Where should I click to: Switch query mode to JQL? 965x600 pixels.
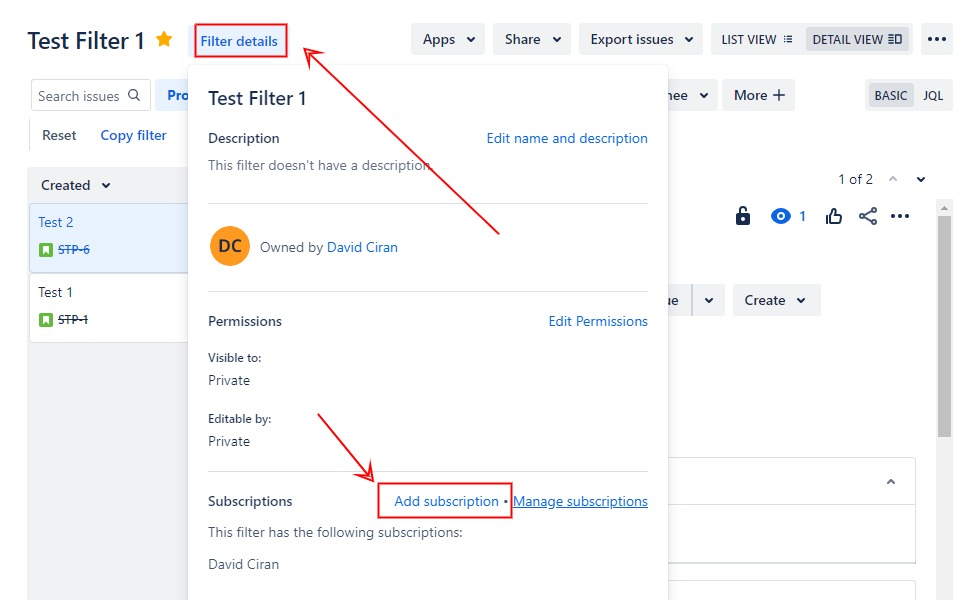[x=932, y=95]
